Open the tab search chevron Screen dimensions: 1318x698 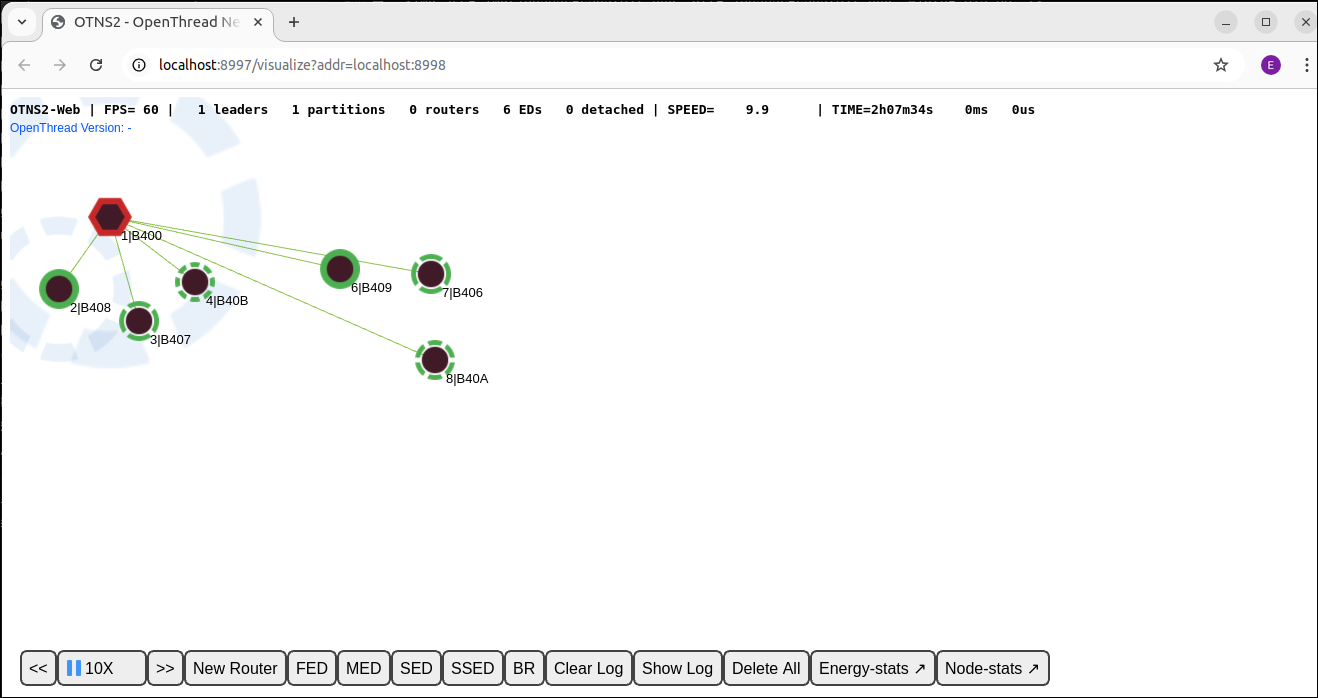point(21,21)
